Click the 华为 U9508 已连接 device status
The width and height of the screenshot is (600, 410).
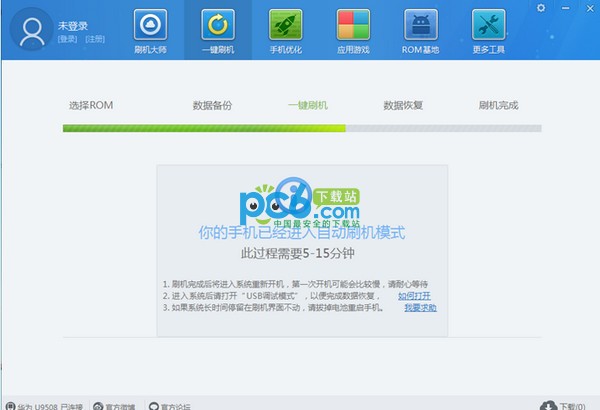[x=44, y=406]
